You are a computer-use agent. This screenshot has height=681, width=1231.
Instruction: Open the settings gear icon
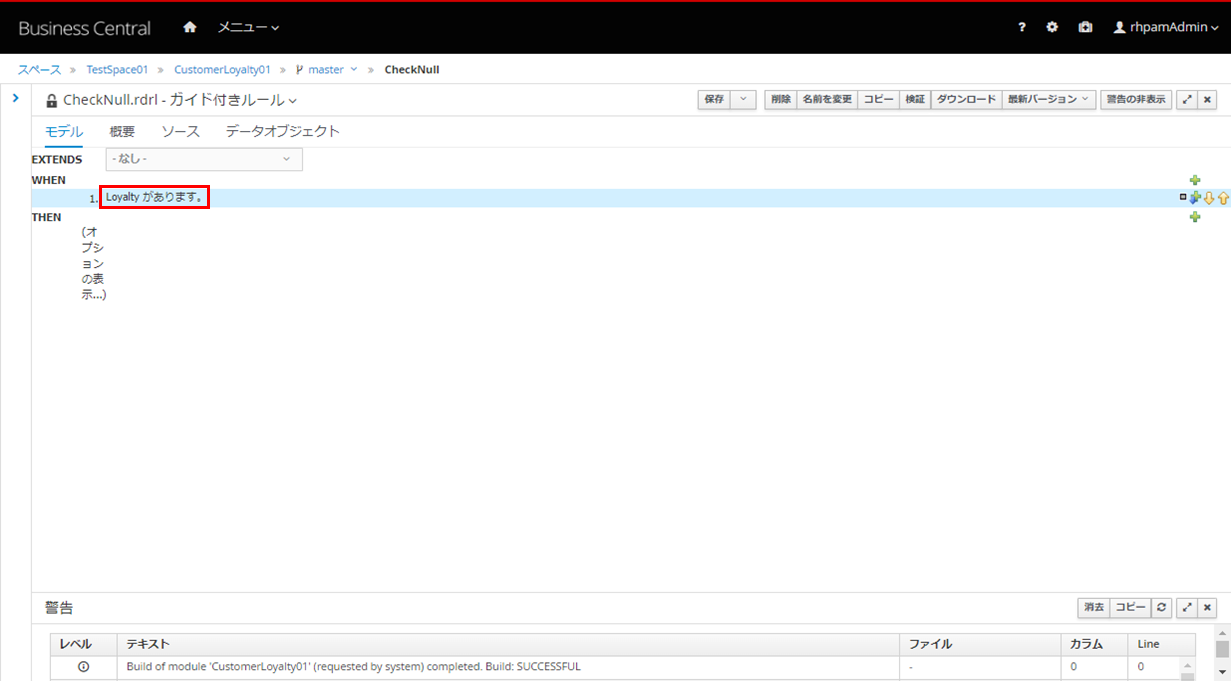(1052, 27)
